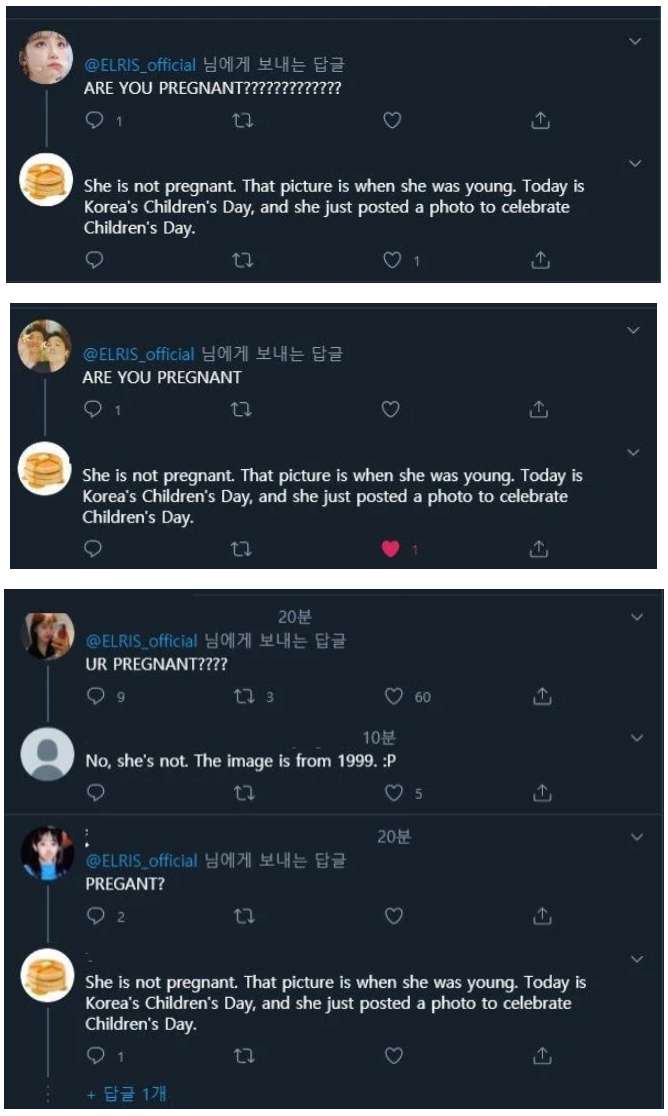Share the "PREGANT?" tweet

(x=541, y=916)
